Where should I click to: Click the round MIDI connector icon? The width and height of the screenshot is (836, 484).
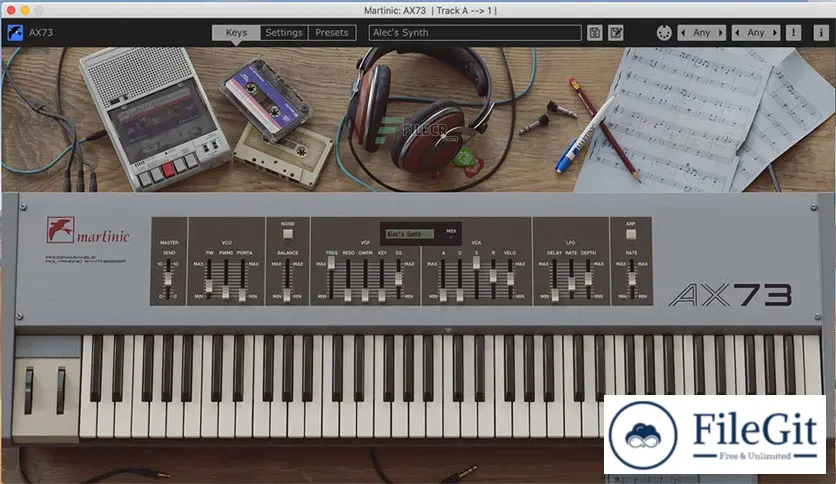pos(664,33)
